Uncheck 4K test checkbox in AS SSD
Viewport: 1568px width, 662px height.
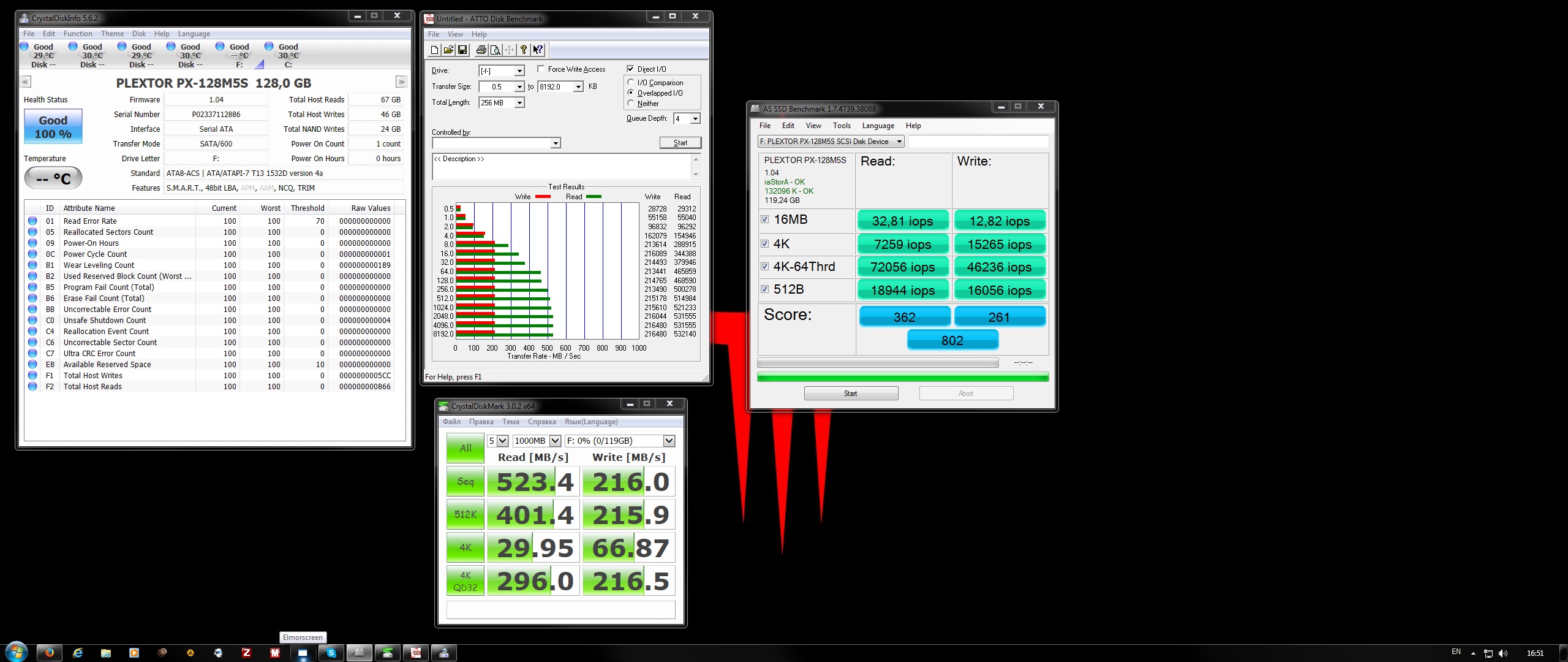point(764,244)
